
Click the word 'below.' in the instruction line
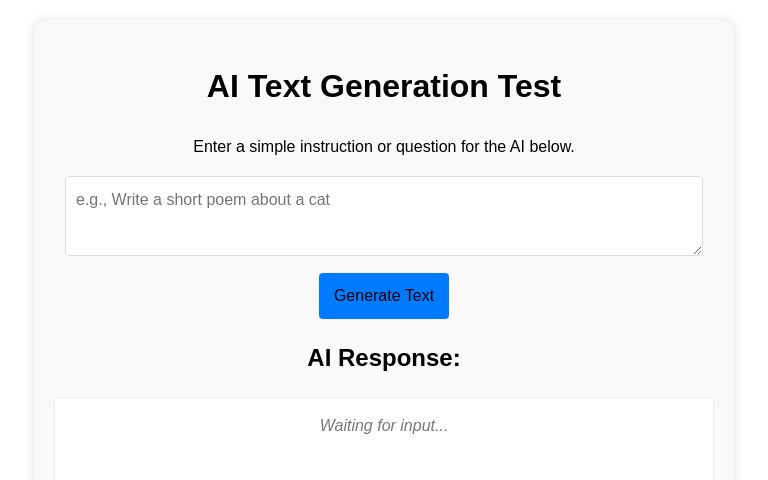pos(552,147)
